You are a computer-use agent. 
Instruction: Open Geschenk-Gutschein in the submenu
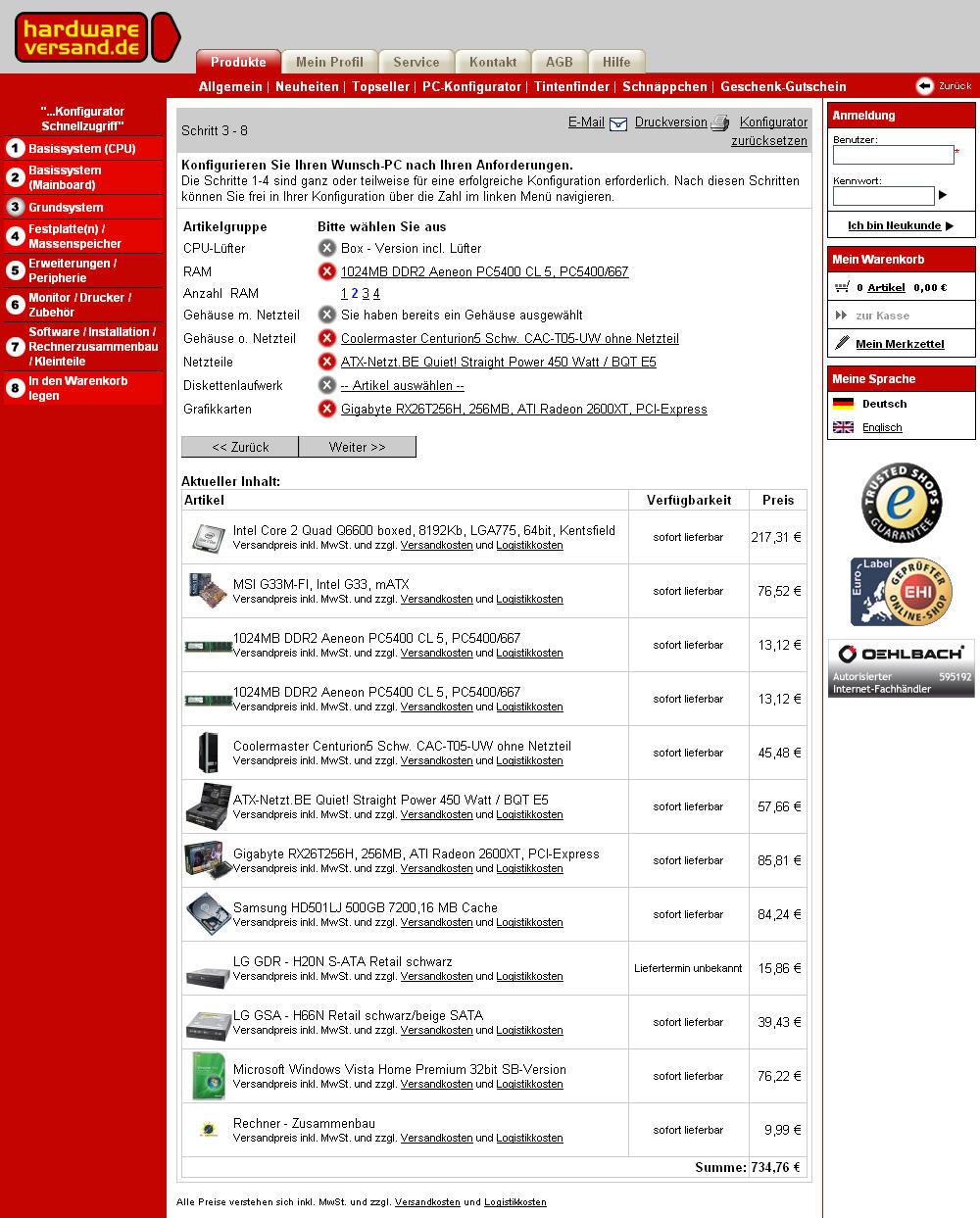783,86
